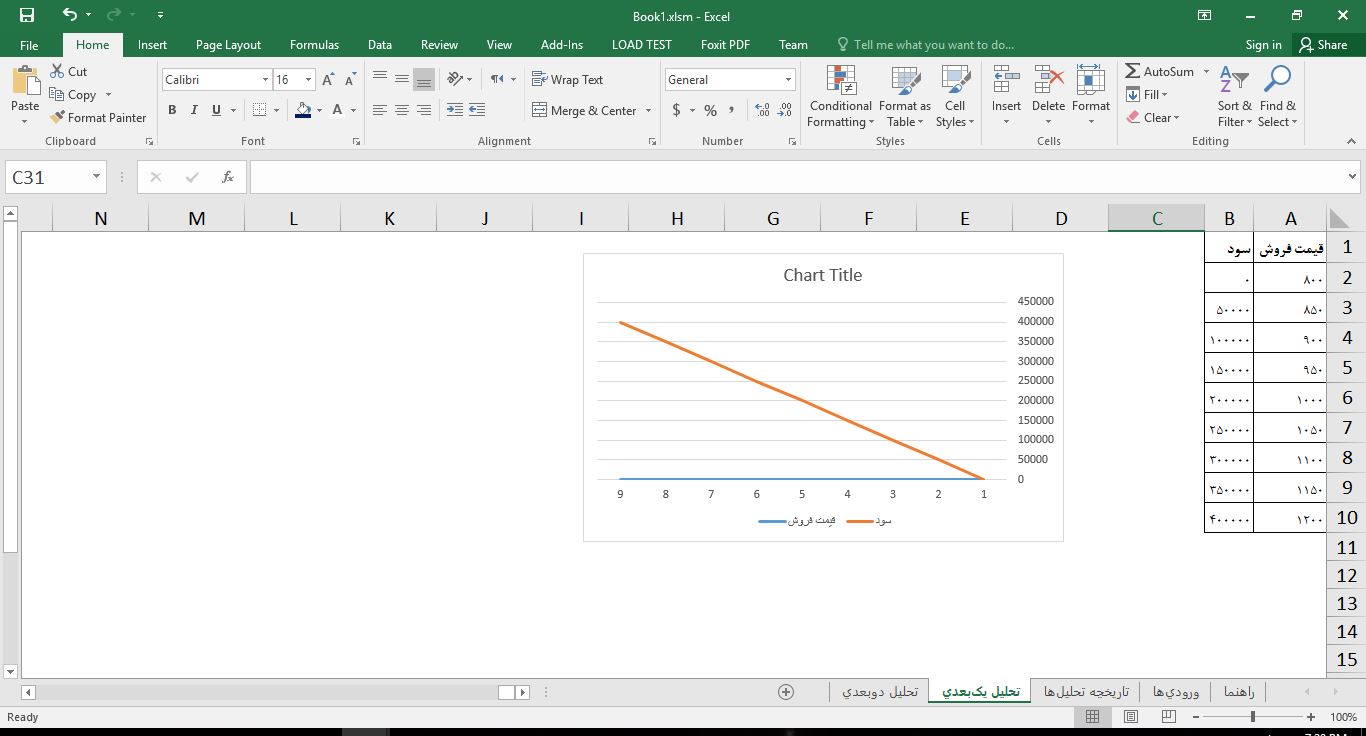The height and width of the screenshot is (736, 1366).
Task: Toggle underline formatting
Action: tap(216, 110)
